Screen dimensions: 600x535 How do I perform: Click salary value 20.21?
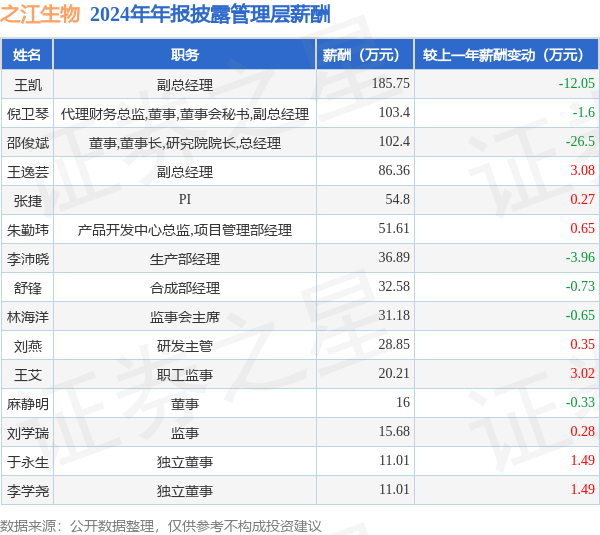[x=394, y=373]
